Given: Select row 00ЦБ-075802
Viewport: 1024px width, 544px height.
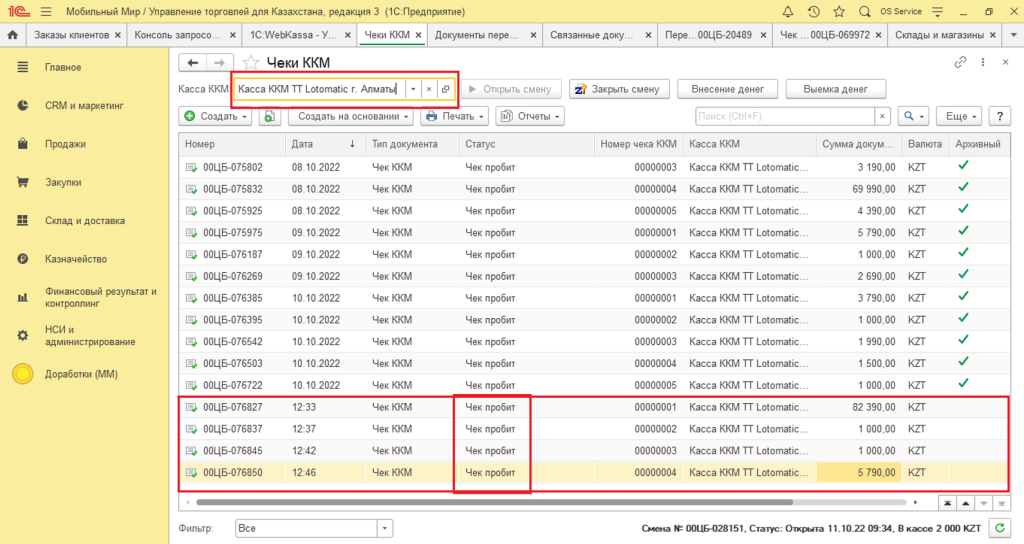Looking at the screenshot, I should pos(594,167).
